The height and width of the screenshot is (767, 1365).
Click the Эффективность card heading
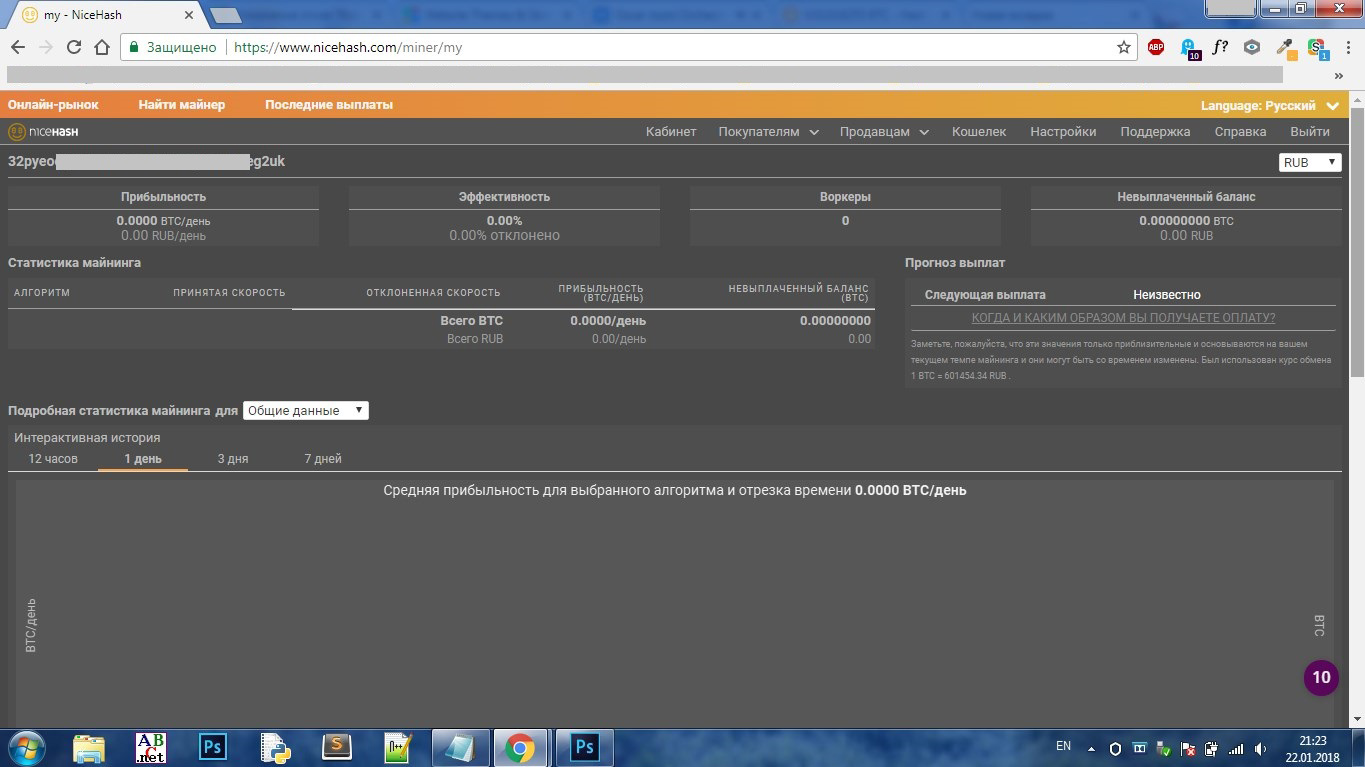click(504, 197)
